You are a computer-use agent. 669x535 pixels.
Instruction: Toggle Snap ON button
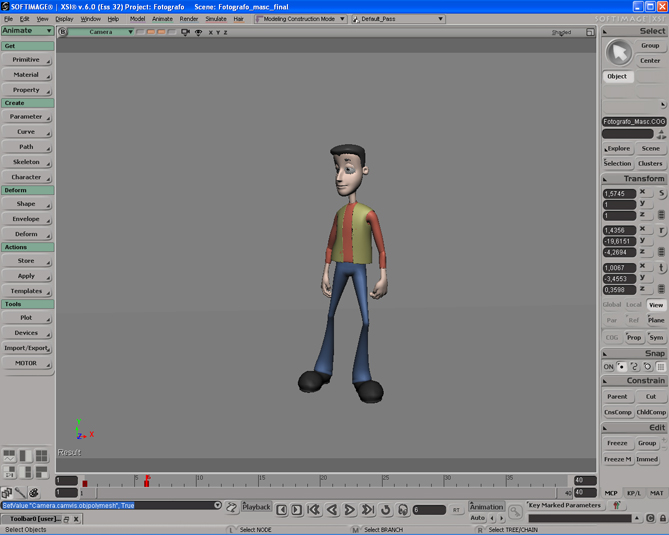point(608,367)
